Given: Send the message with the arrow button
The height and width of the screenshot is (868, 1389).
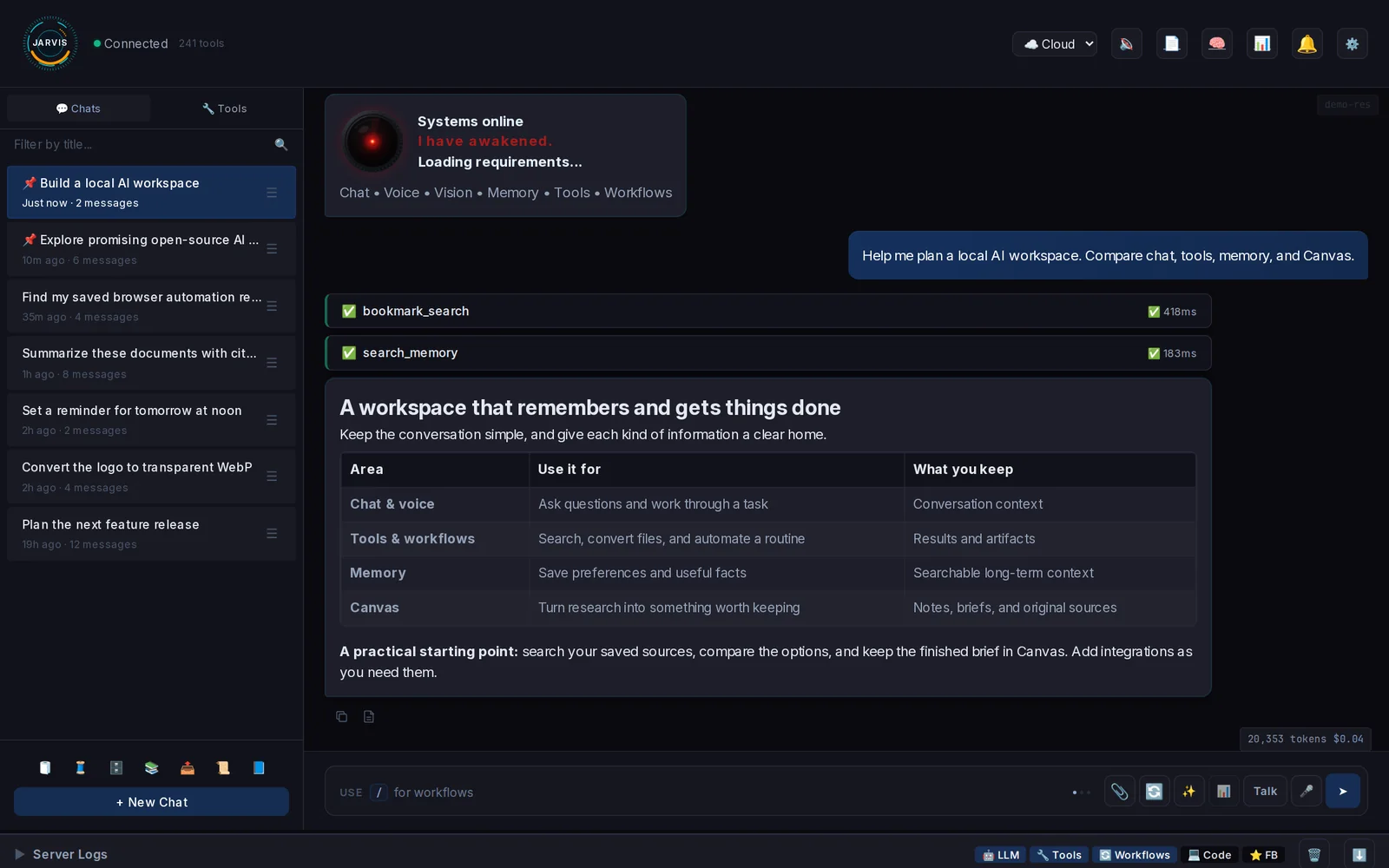Looking at the screenshot, I should coord(1343,791).
